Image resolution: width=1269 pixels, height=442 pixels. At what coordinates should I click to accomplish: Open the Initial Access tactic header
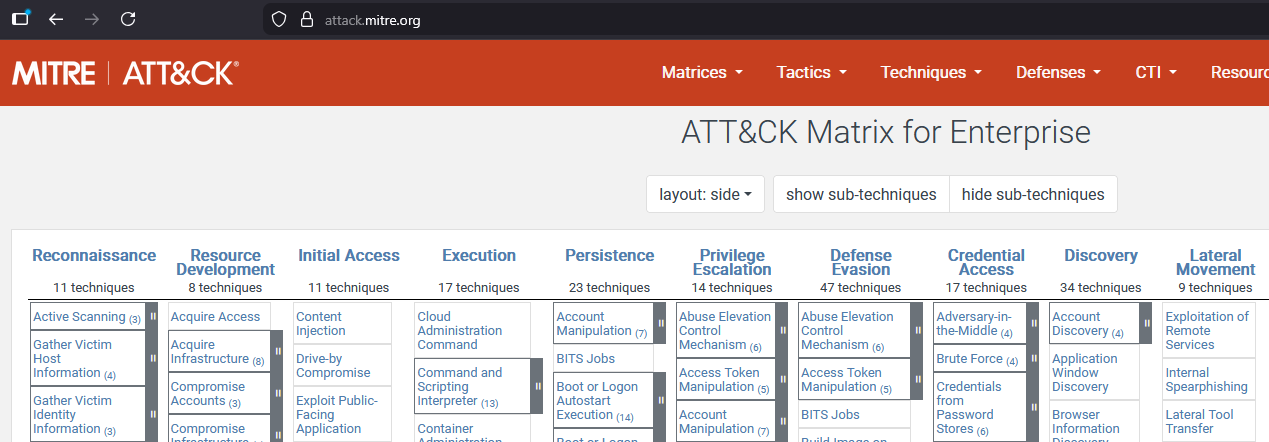pos(349,255)
